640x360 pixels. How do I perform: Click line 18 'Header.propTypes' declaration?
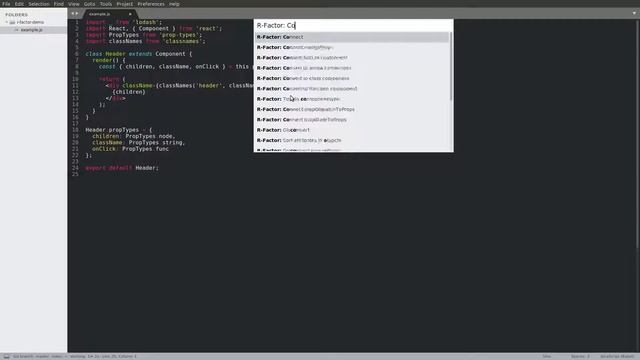118,130
